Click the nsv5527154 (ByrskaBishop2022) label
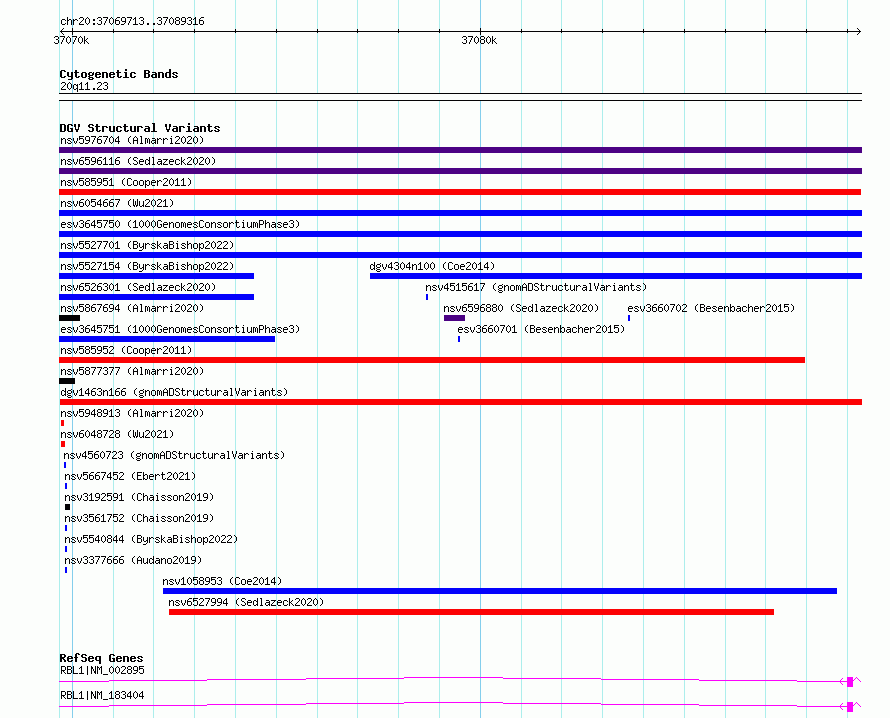Screen dimensions: 890x718 click(147, 266)
